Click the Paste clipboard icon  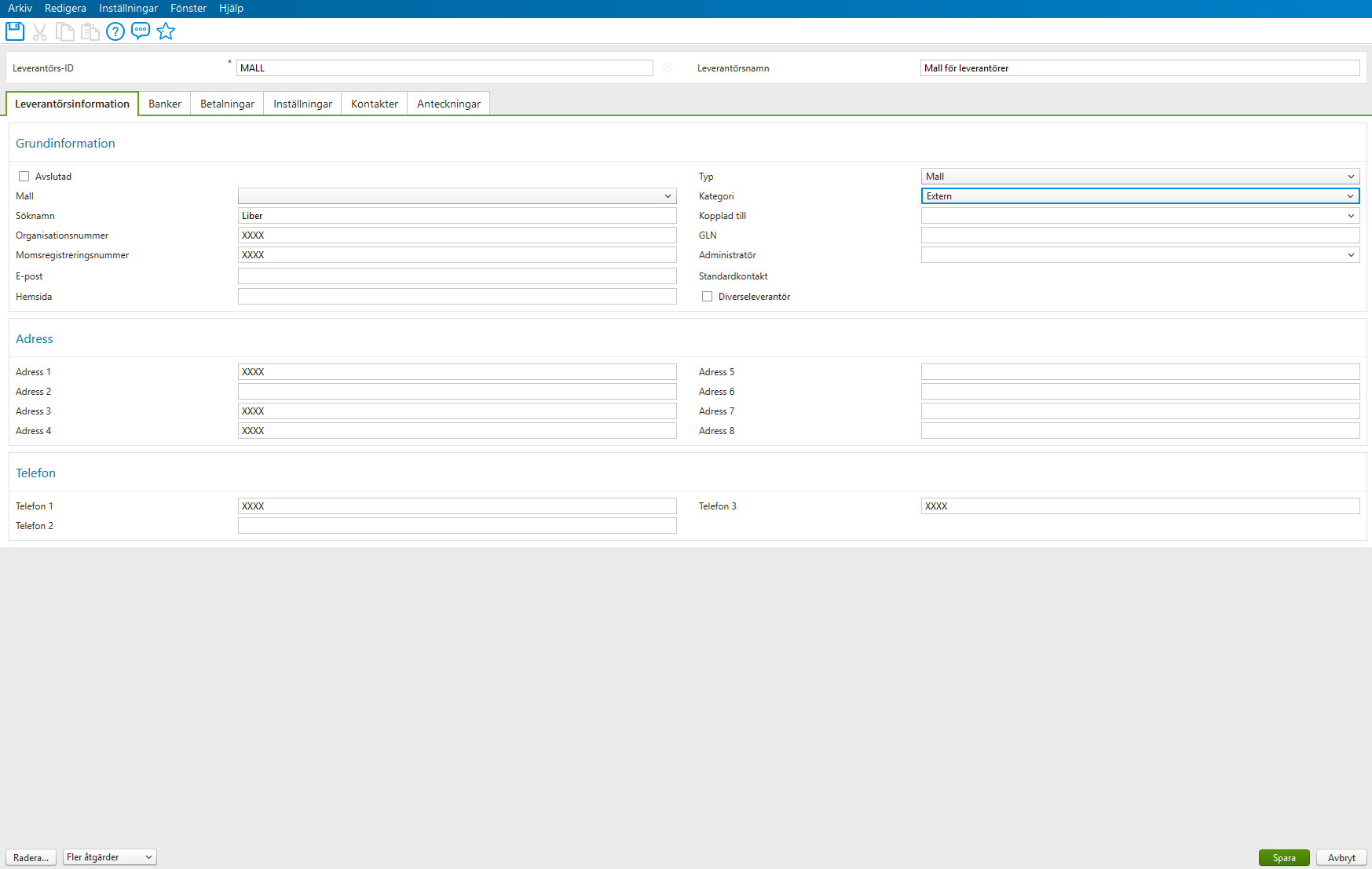coord(90,31)
